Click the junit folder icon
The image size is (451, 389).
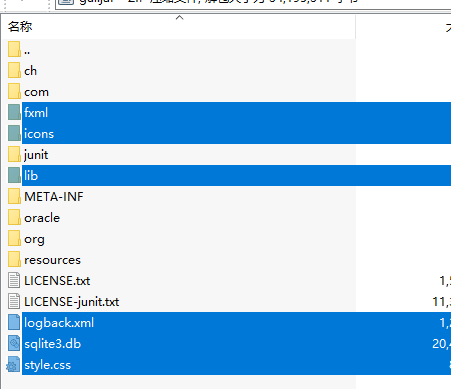[x=14, y=154]
